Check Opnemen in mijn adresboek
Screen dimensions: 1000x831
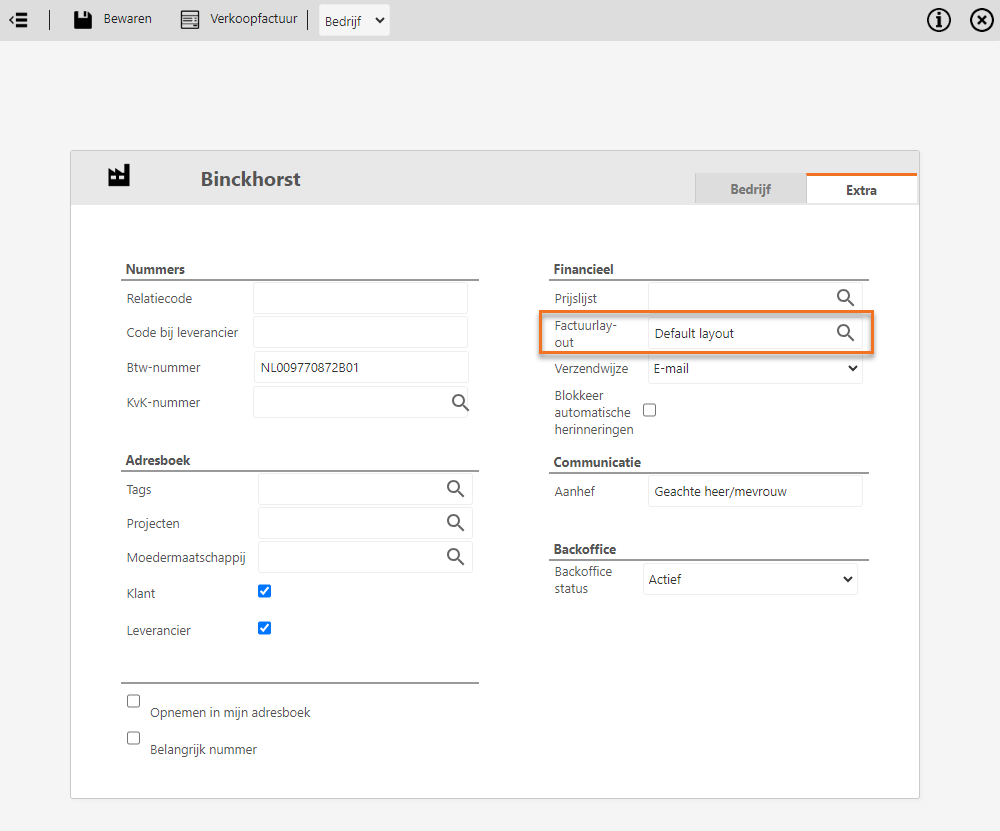pyautogui.click(x=134, y=702)
